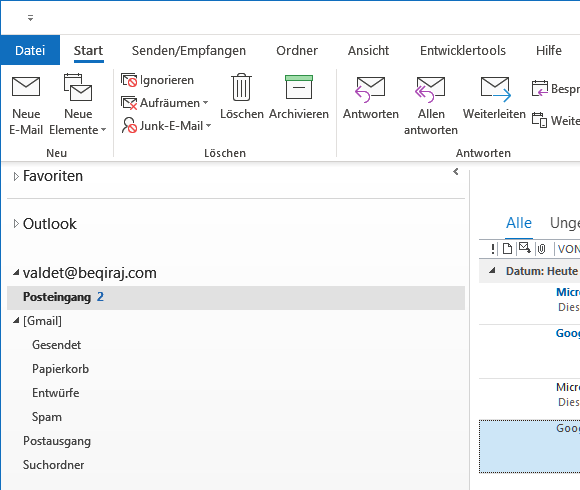Collapse the Datum: Heute group
This screenshot has height=490, width=580.
[492, 271]
